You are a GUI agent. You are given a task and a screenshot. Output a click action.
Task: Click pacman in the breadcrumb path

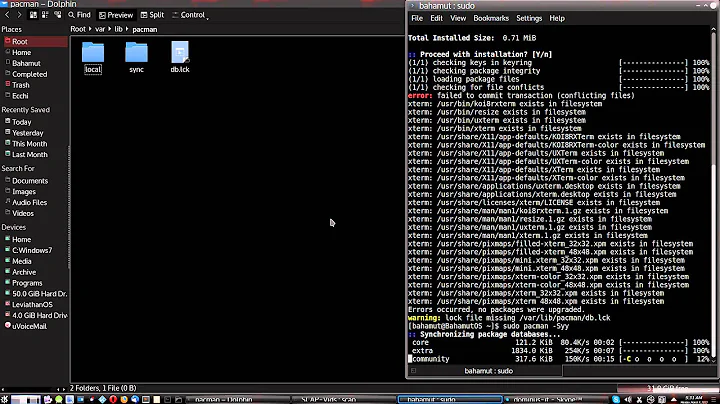pos(145,29)
